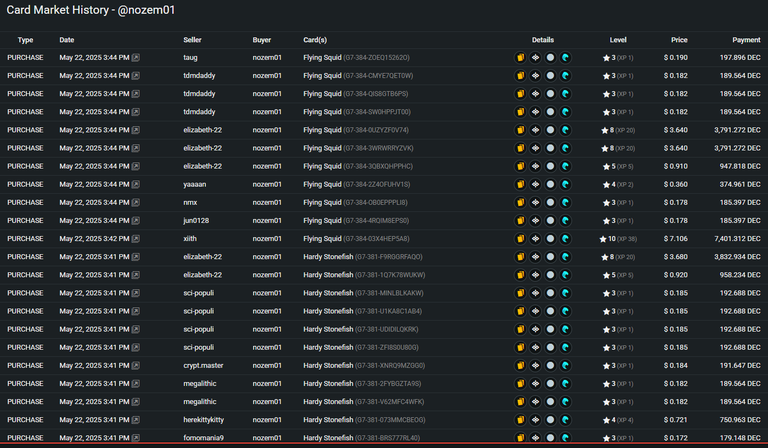This screenshot has height=448, width=768.
Task: Click the water element icon in the G7-384-3QBXQHPPHC row
Action: point(566,166)
